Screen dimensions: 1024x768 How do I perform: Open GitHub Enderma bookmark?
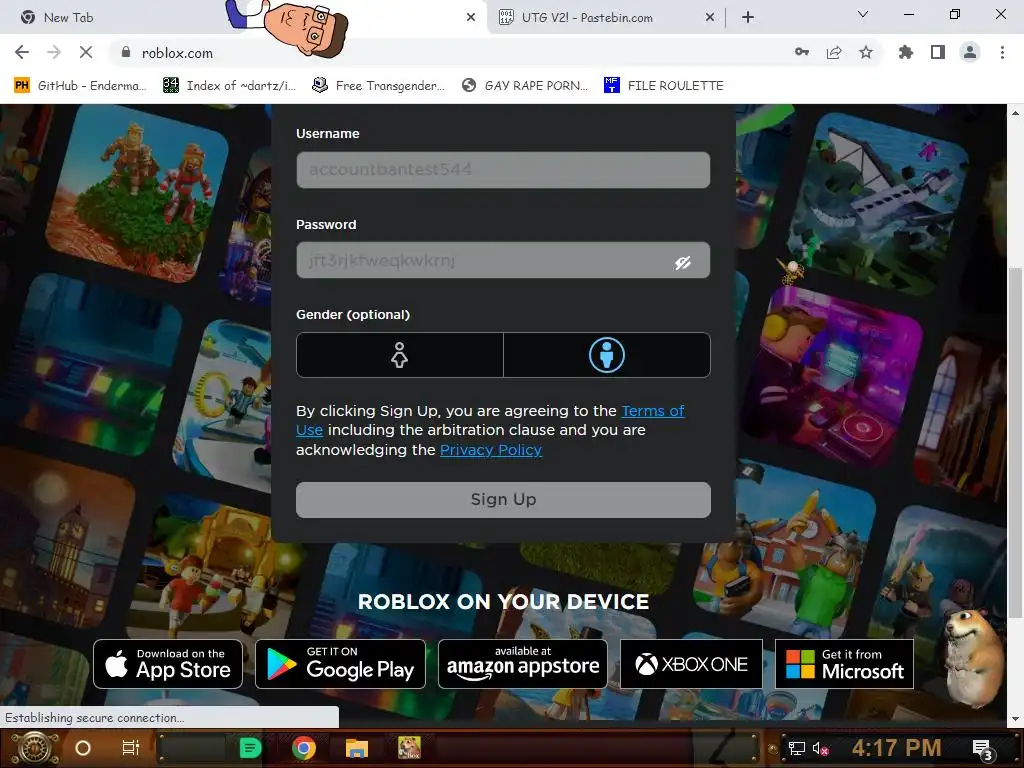(x=80, y=86)
